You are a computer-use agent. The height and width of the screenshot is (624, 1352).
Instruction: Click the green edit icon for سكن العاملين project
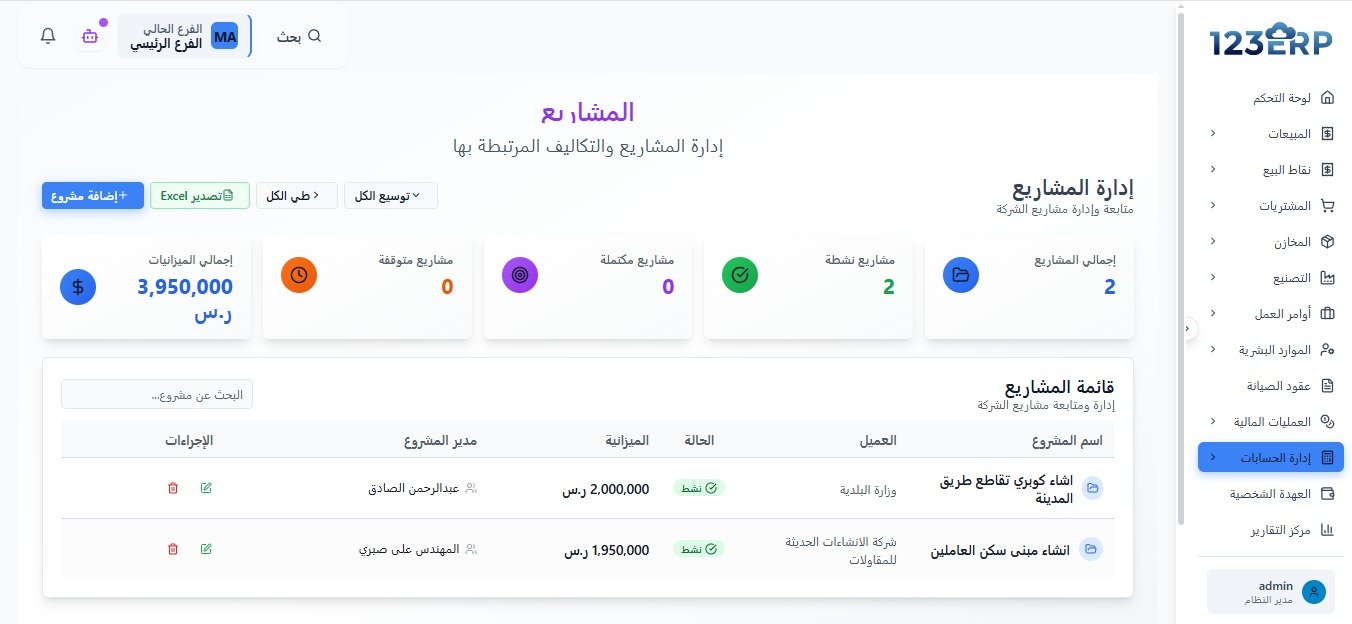(x=206, y=548)
